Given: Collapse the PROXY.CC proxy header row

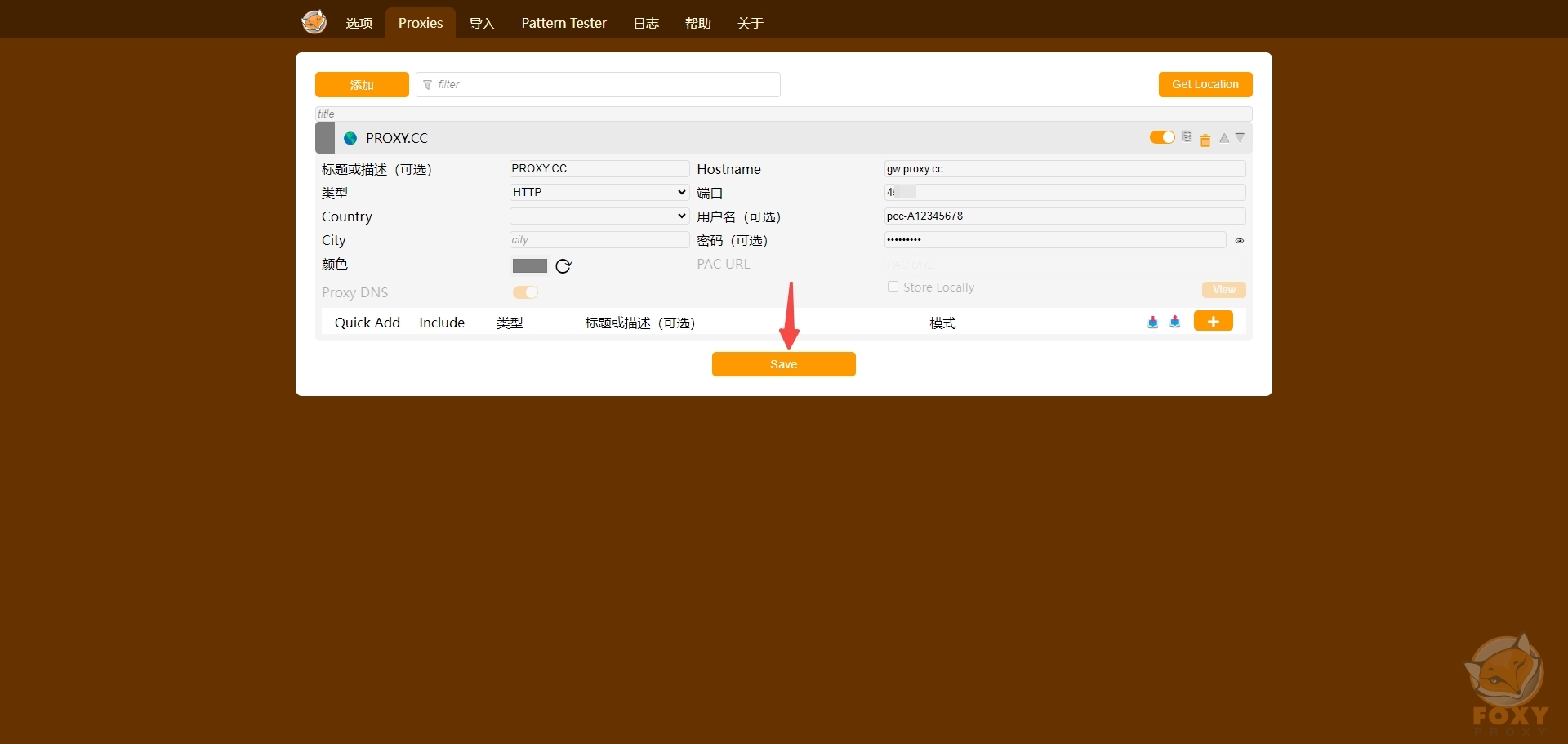Looking at the screenshot, I should tap(784, 138).
